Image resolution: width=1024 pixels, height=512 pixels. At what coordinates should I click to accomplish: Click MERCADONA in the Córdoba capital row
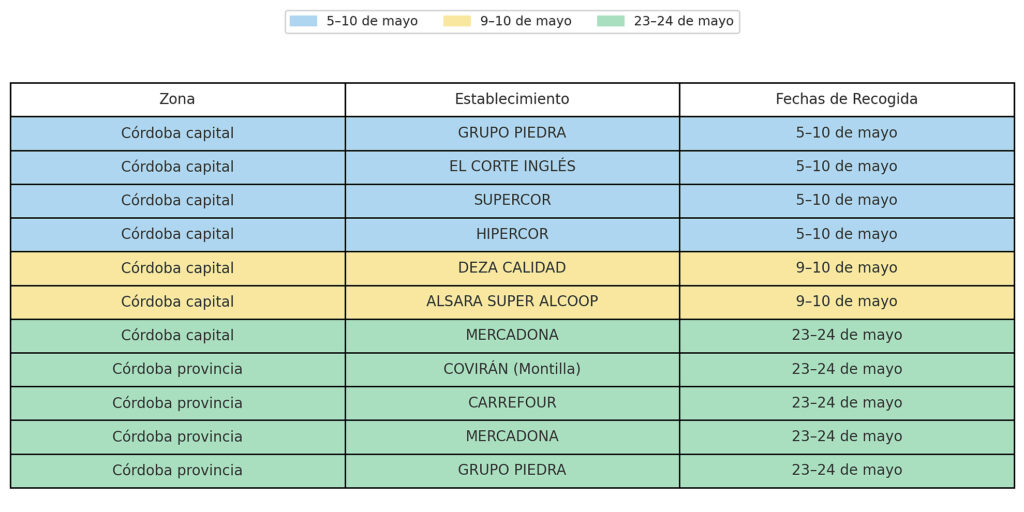point(512,336)
